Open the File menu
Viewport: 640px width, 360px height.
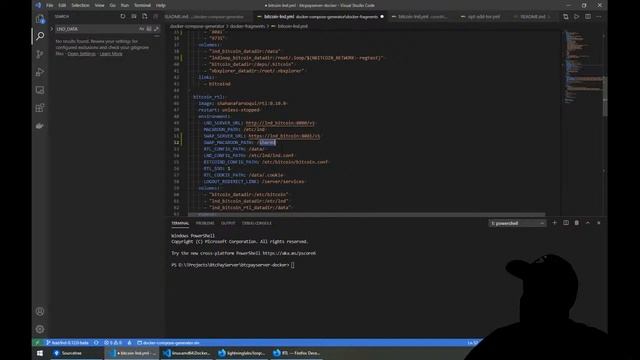50,5
